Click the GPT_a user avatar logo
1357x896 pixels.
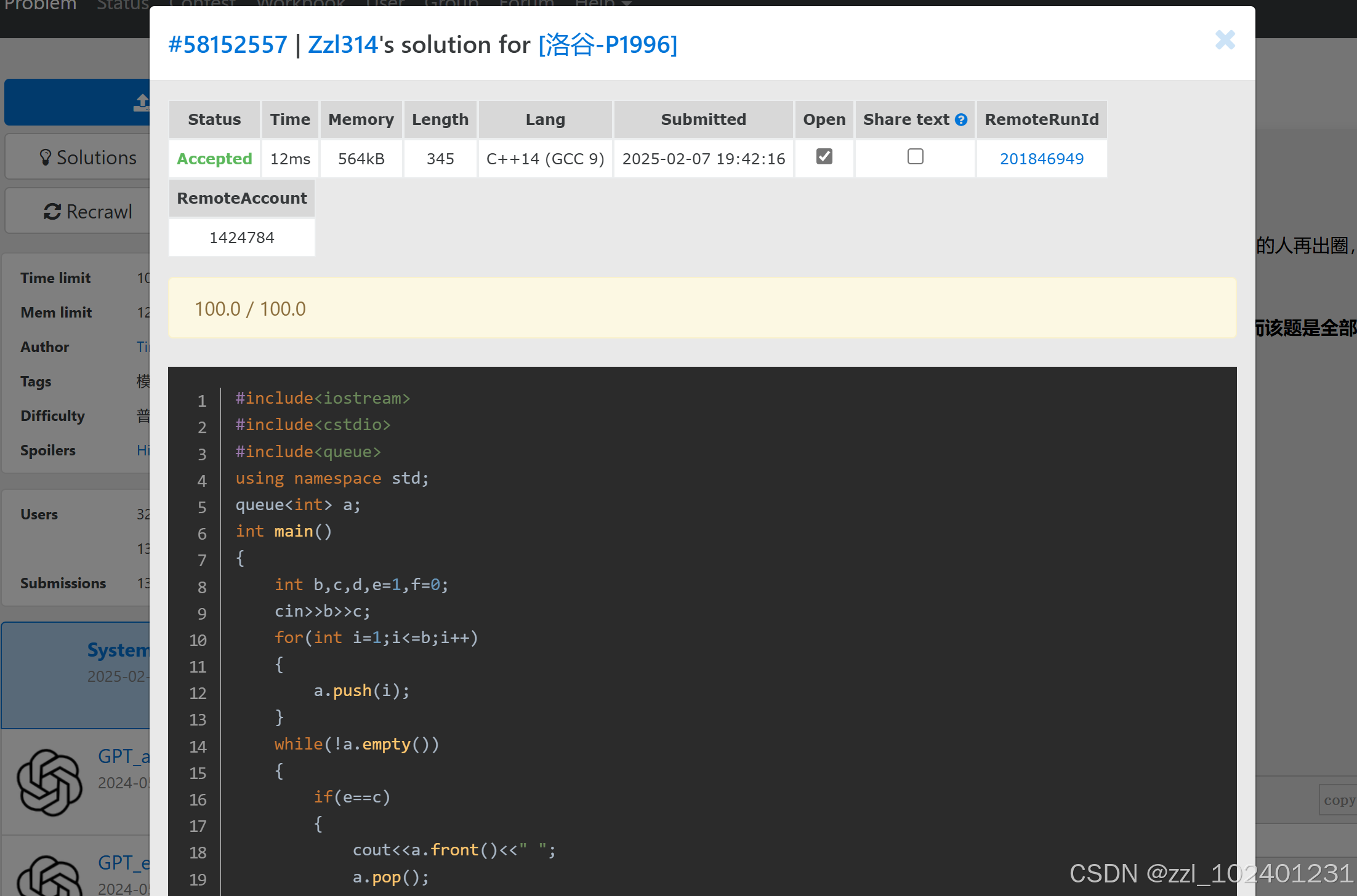tap(50, 782)
